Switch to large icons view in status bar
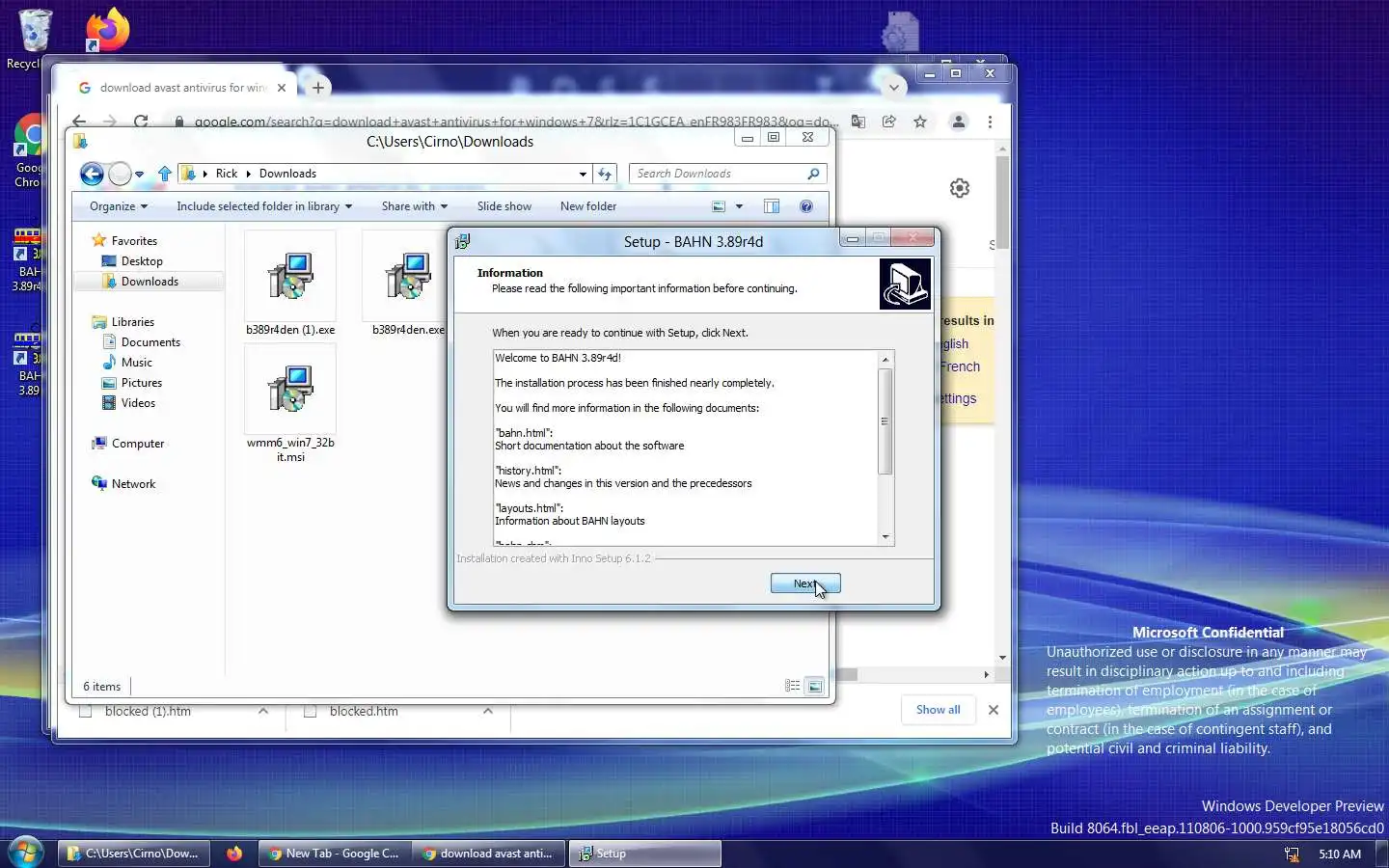The width and height of the screenshot is (1389, 868). coord(815,686)
